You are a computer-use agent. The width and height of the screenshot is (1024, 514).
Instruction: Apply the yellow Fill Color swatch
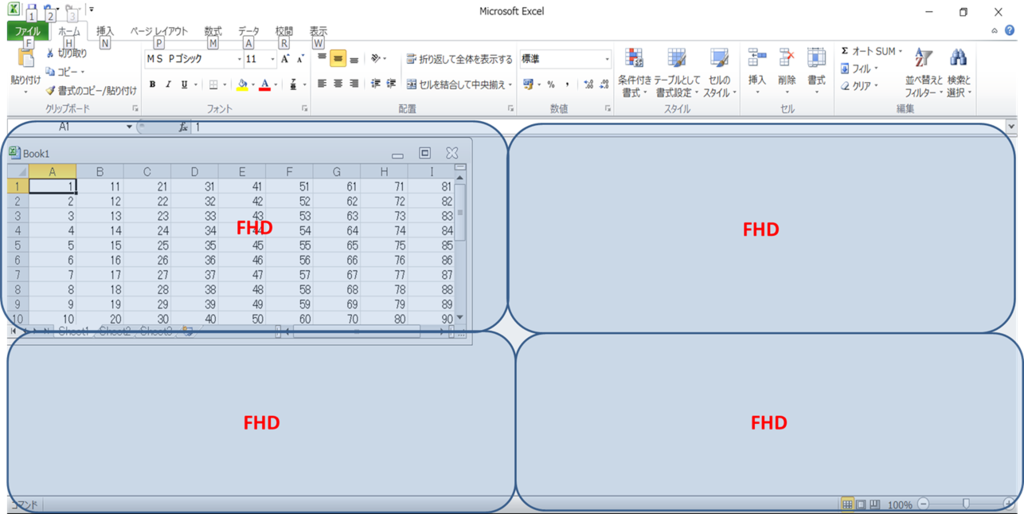point(242,84)
